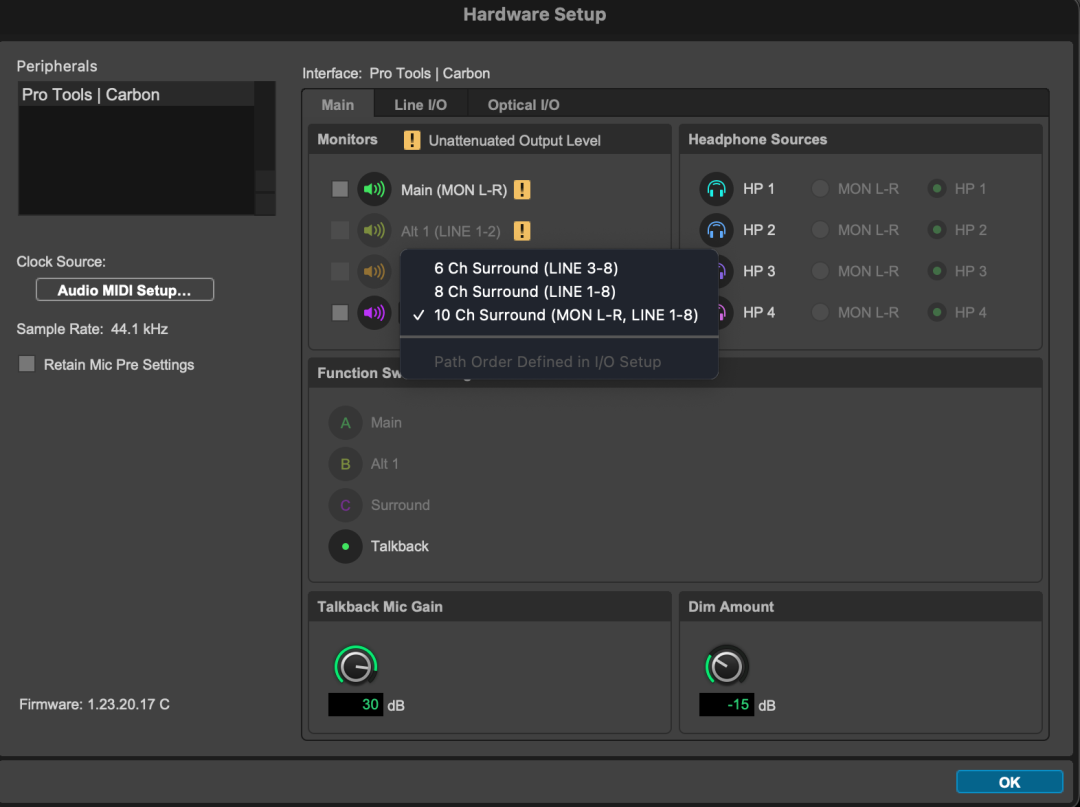Click the Firmware: 1.23.20.17 C text
This screenshot has height=807, width=1080.
point(94,704)
